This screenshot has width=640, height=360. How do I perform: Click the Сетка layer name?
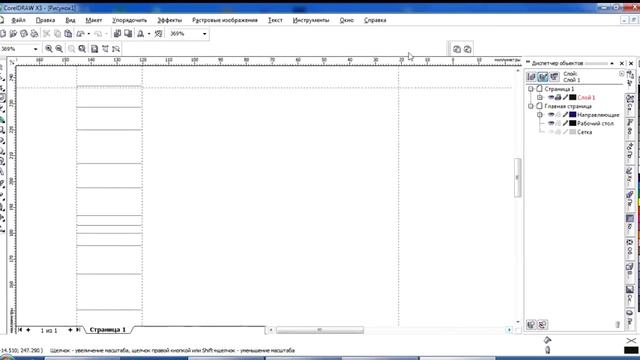(x=584, y=132)
